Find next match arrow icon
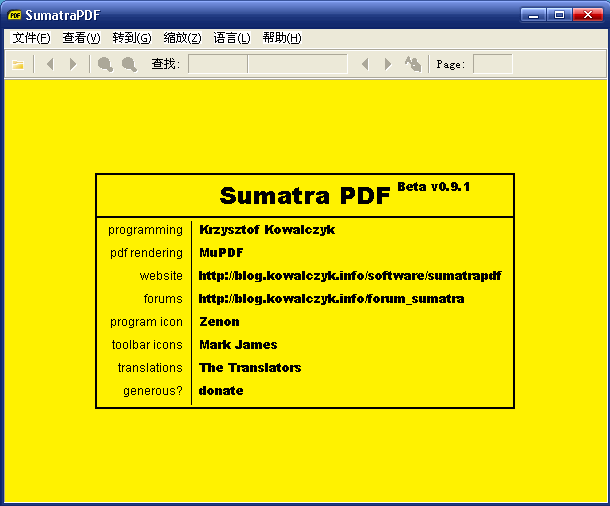This screenshot has width=610, height=506. [387, 64]
